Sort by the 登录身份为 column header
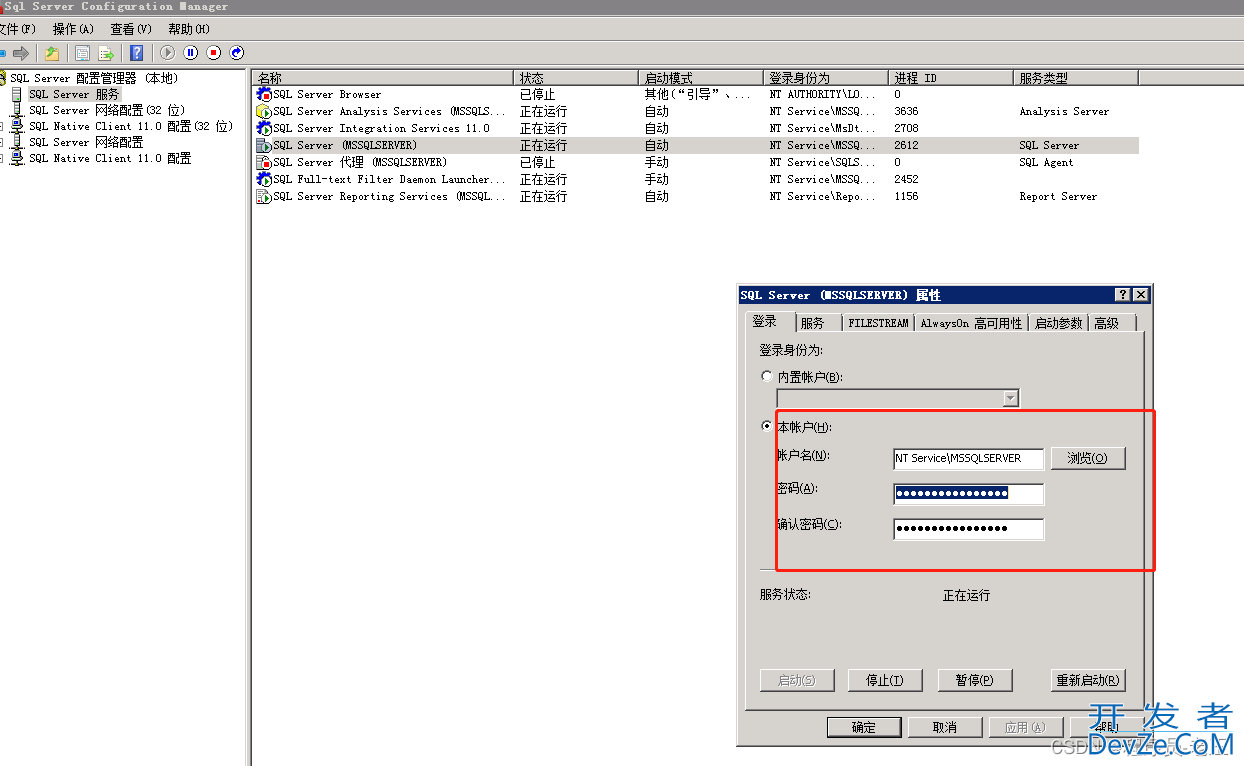This screenshot has height=766, width=1244. coord(826,77)
